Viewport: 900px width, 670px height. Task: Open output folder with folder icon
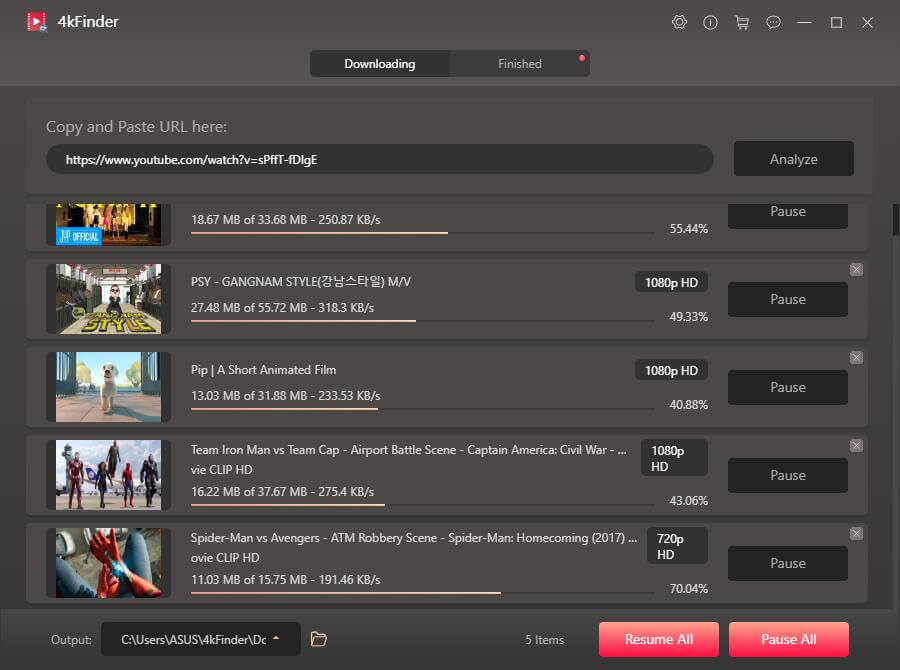[319, 639]
